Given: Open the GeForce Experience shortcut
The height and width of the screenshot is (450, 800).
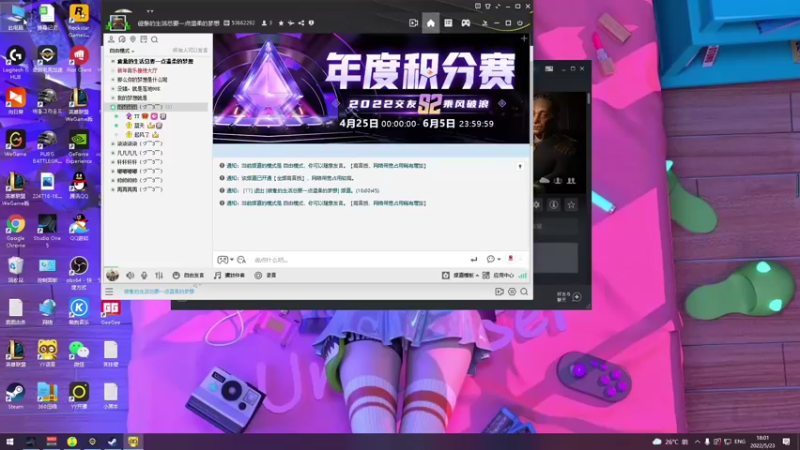Looking at the screenshot, I should [x=79, y=147].
